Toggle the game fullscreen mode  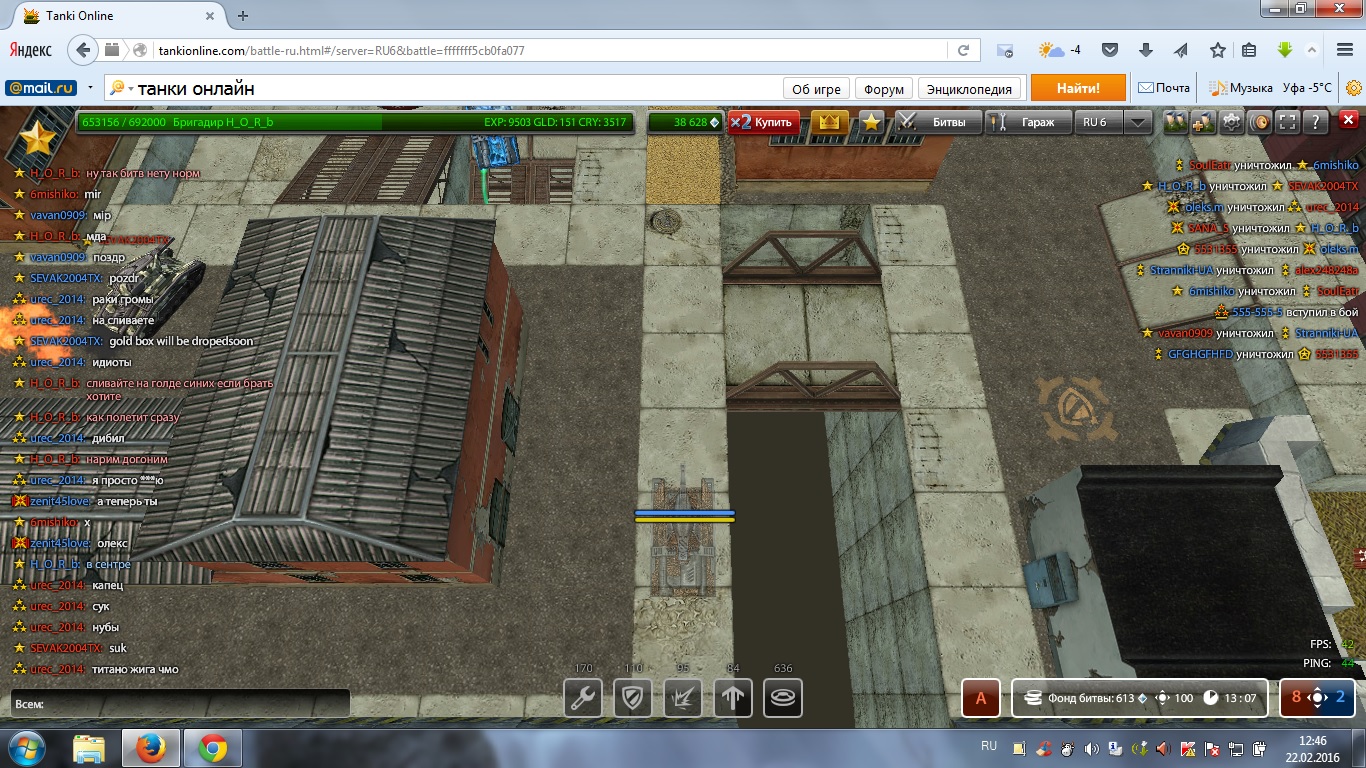1288,122
